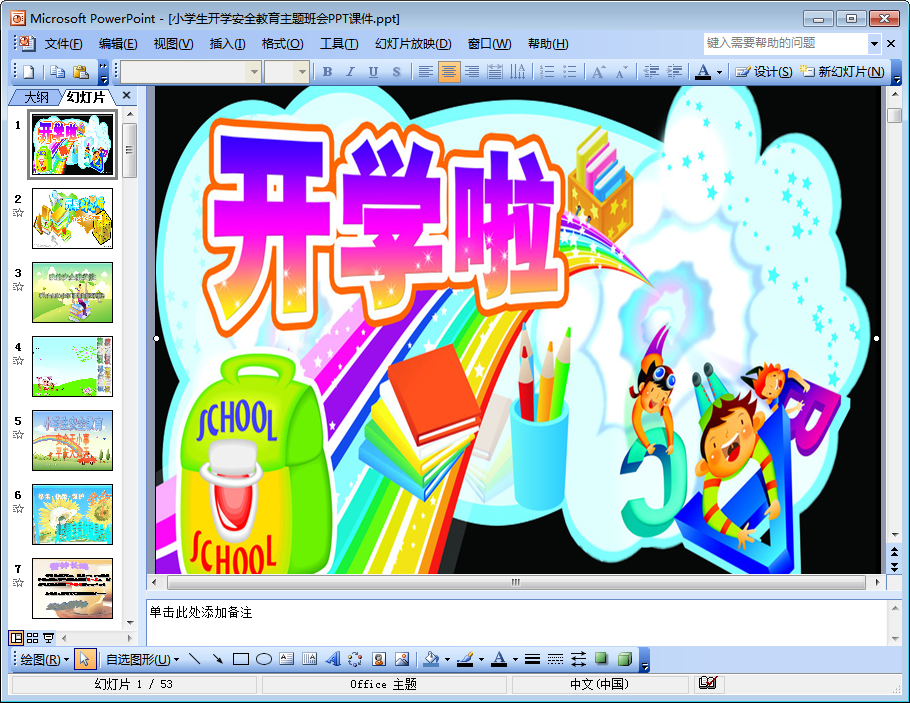Select center text alignment
Screen dimensions: 910x703
(x=449, y=72)
